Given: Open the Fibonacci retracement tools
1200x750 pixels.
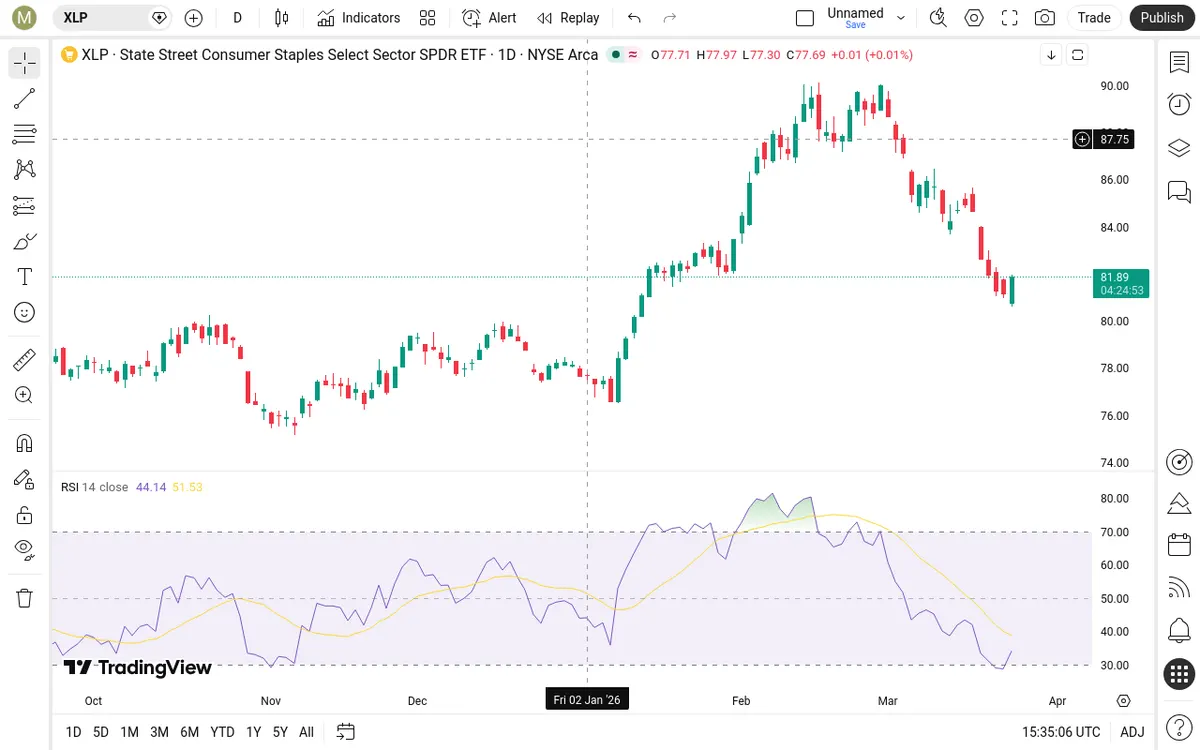Looking at the screenshot, I should (25, 134).
